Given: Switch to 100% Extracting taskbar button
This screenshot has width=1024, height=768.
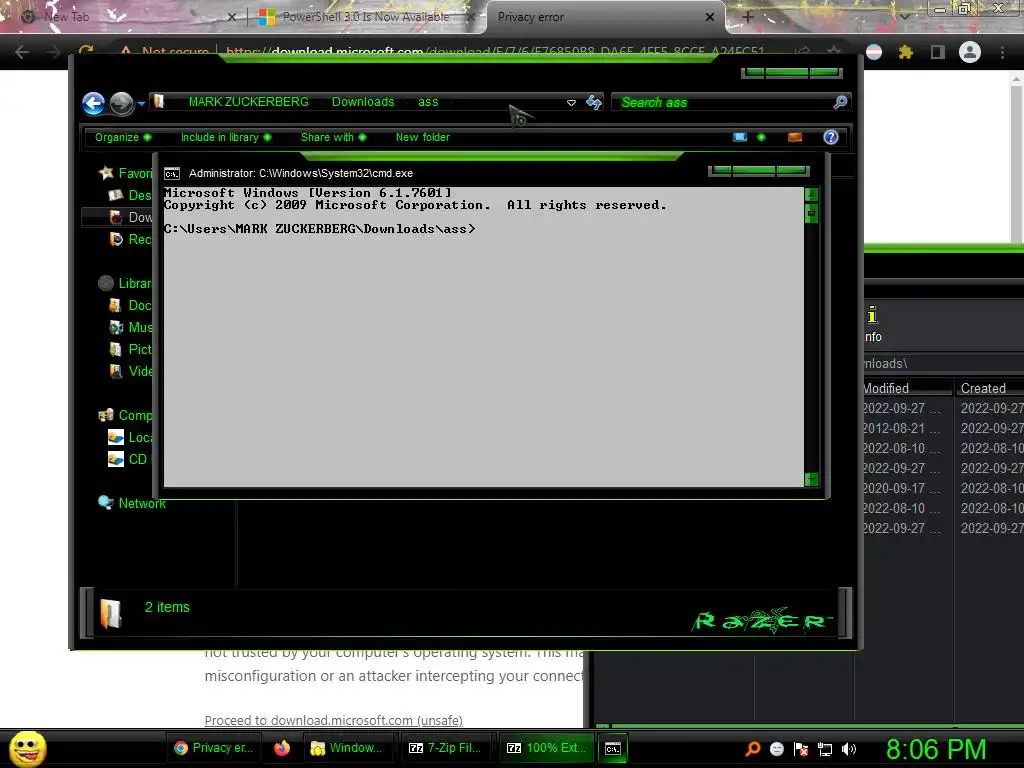Looking at the screenshot, I should 547,748.
